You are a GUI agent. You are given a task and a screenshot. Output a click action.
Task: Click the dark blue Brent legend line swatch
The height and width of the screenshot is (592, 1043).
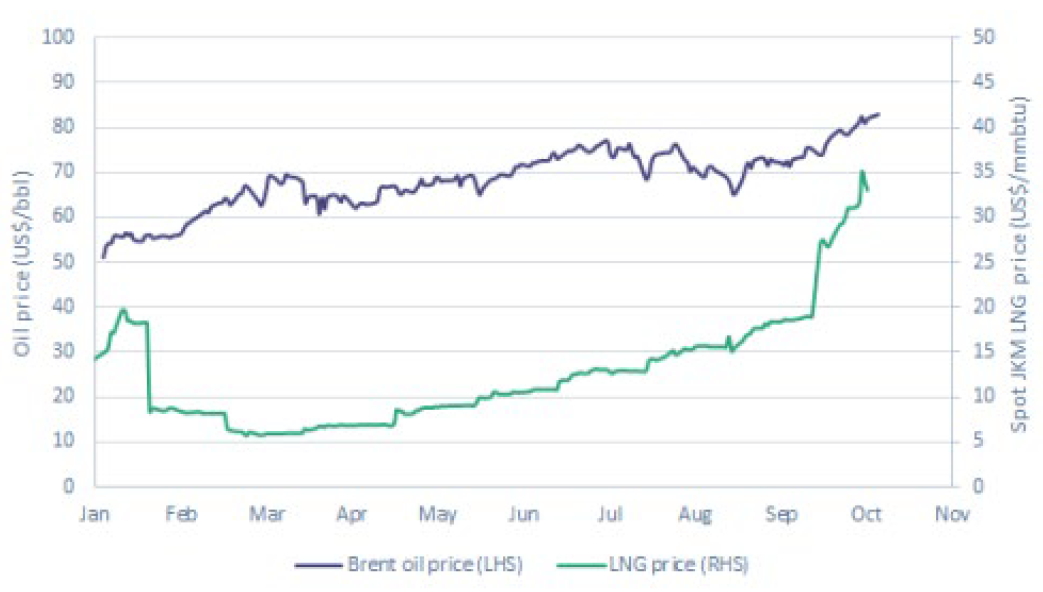tap(318, 565)
